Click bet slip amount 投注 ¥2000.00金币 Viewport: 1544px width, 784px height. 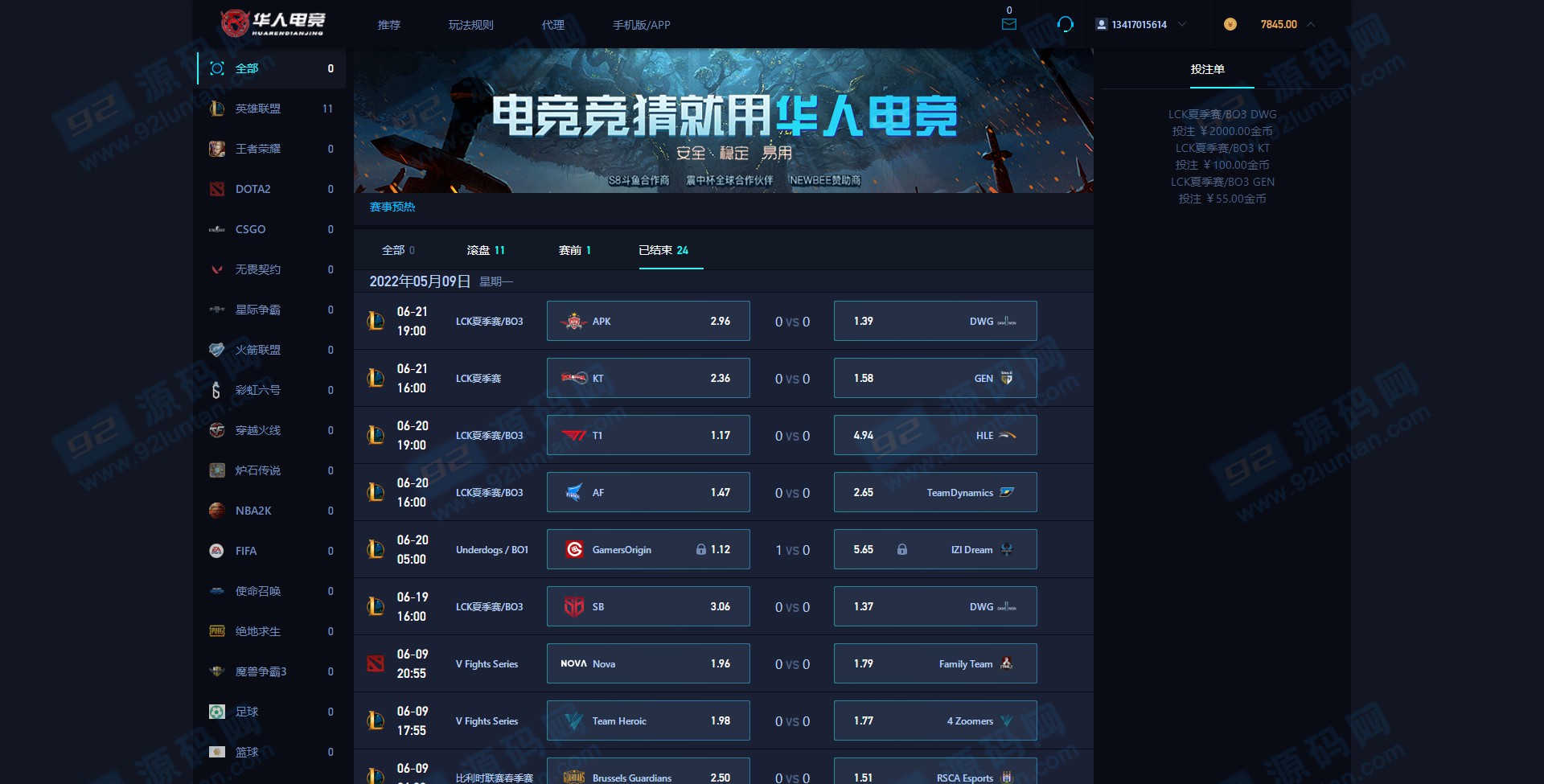tap(1222, 131)
